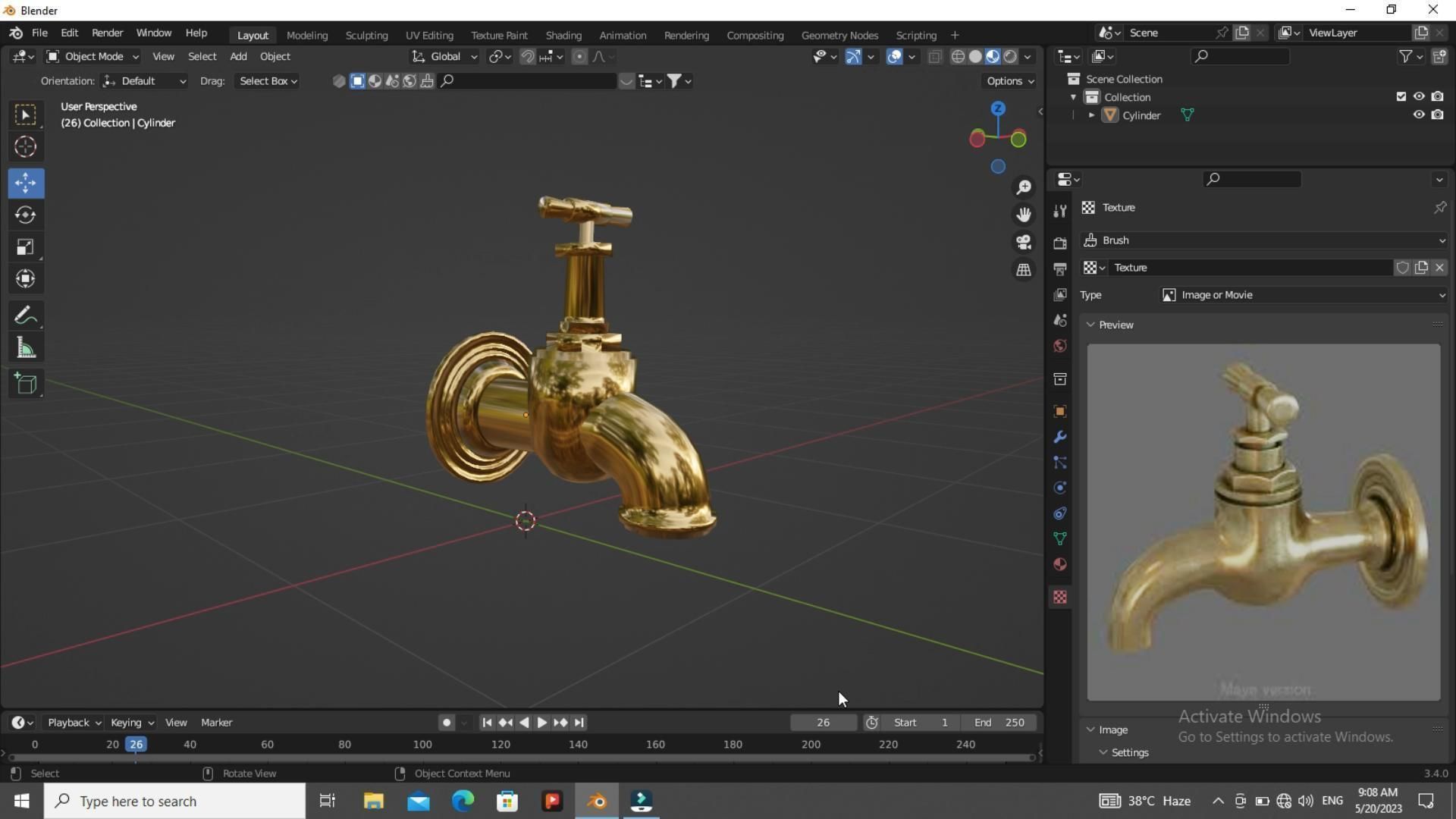Open the Options dropdown in viewport header
1456x819 pixels.
click(1009, 81)
